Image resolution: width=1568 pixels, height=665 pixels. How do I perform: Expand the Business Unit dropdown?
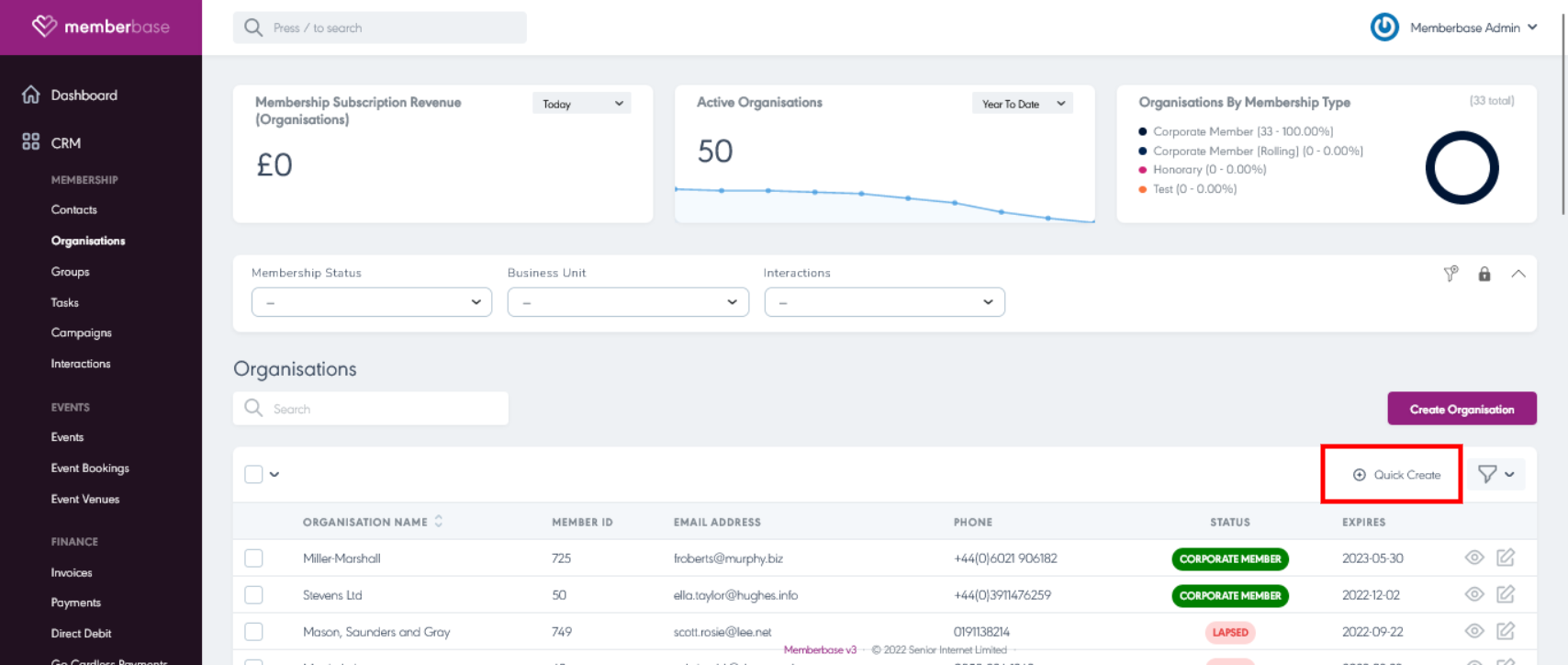pyautogui.click(x=628, y=302)
